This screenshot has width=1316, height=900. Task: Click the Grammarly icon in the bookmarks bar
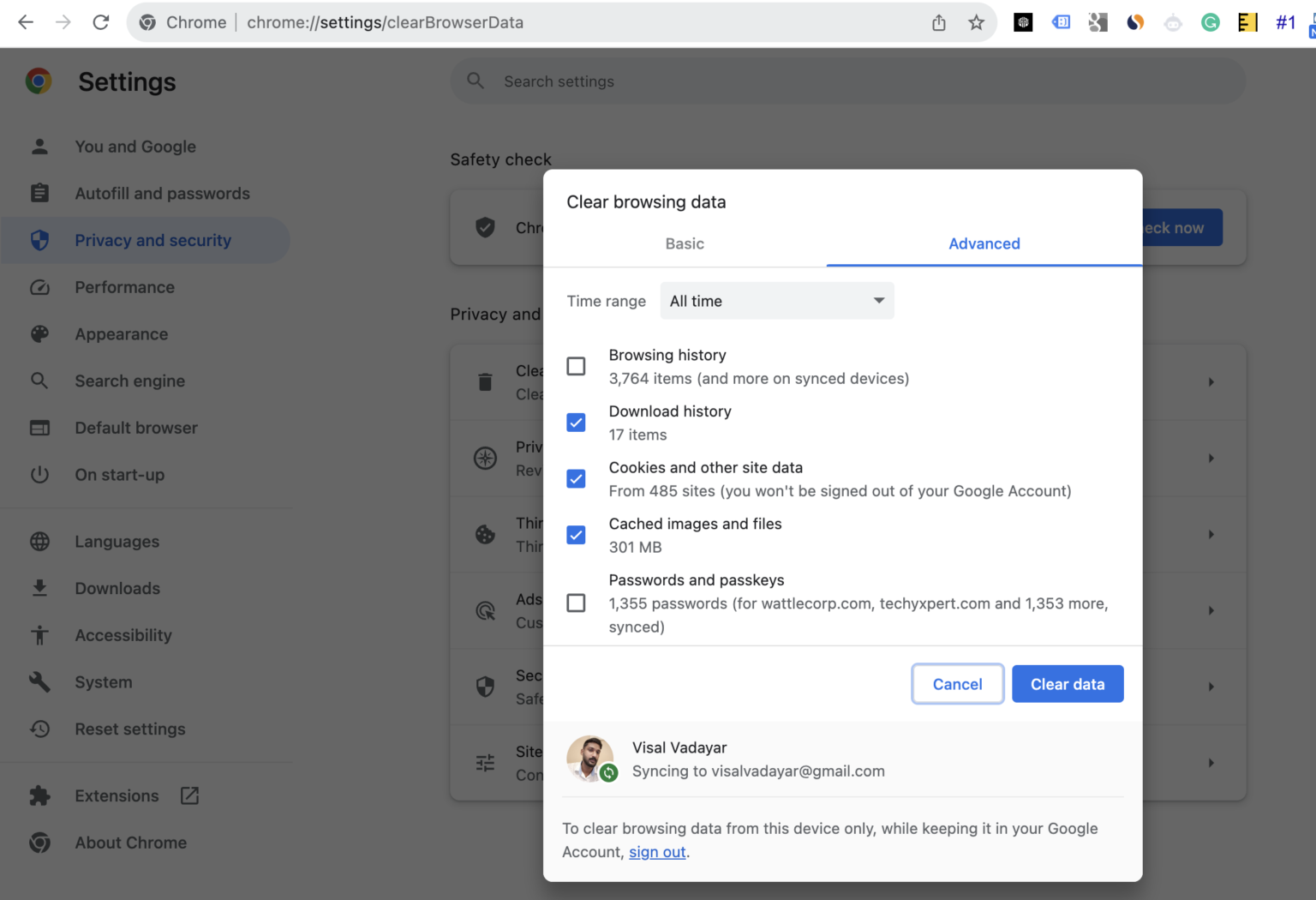pyautogui.click(x=1210, y=22)
